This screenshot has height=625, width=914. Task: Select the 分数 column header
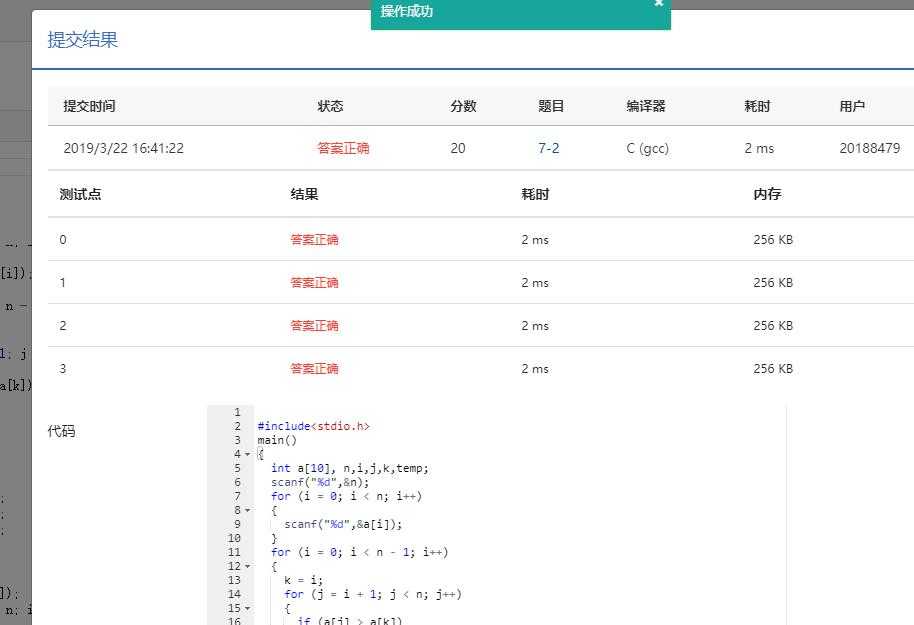coord(463,106)
